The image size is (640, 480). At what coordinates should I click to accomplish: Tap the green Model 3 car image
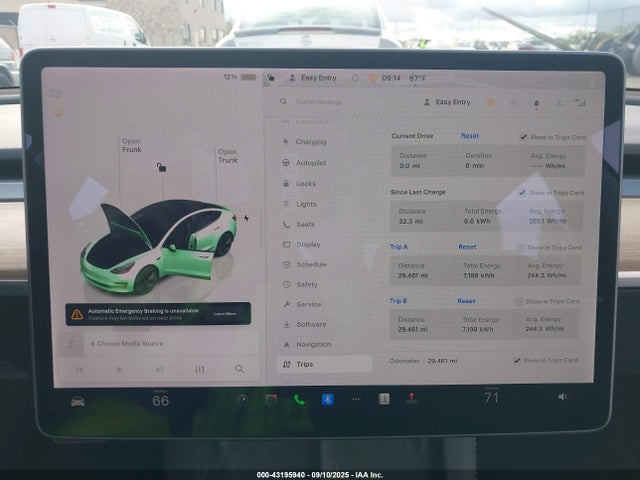tap(158, 246)
